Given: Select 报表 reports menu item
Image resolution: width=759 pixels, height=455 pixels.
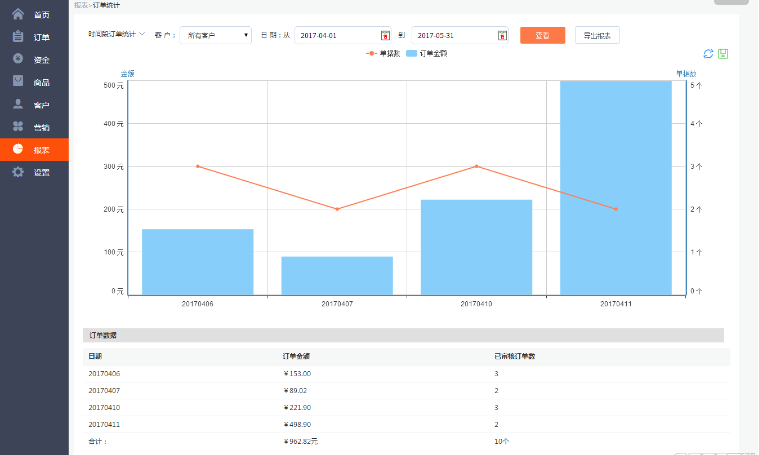Looking at the screenshot, I should point(34,150).
